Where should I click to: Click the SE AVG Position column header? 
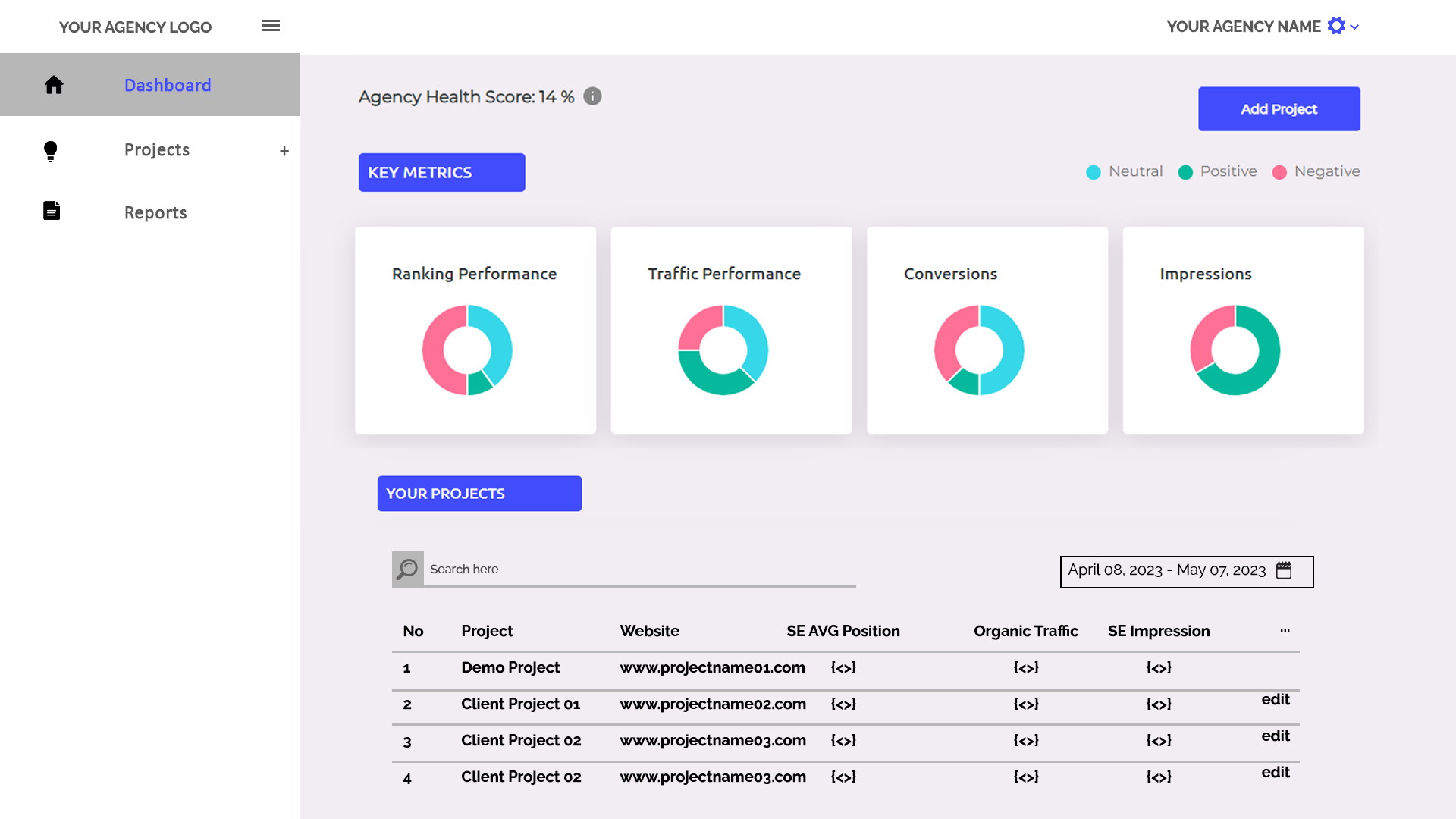(843, 631)
